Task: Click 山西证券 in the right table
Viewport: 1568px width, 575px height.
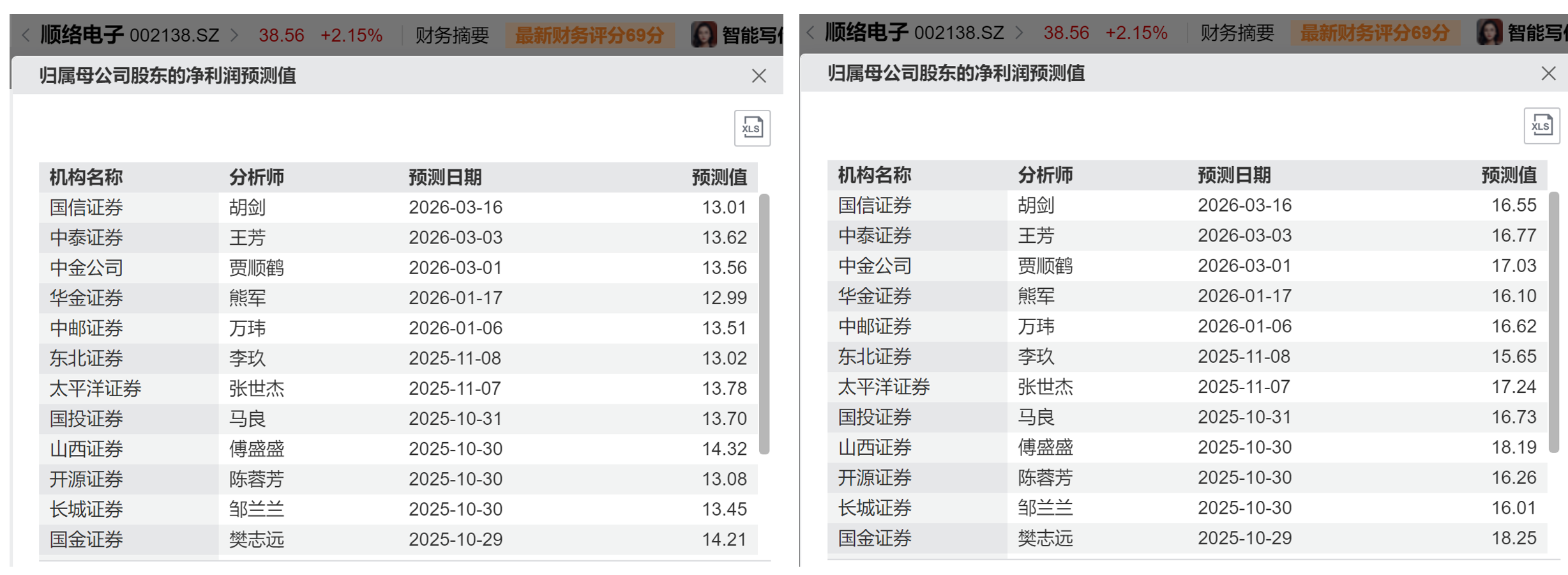Action: click(875, 447)
